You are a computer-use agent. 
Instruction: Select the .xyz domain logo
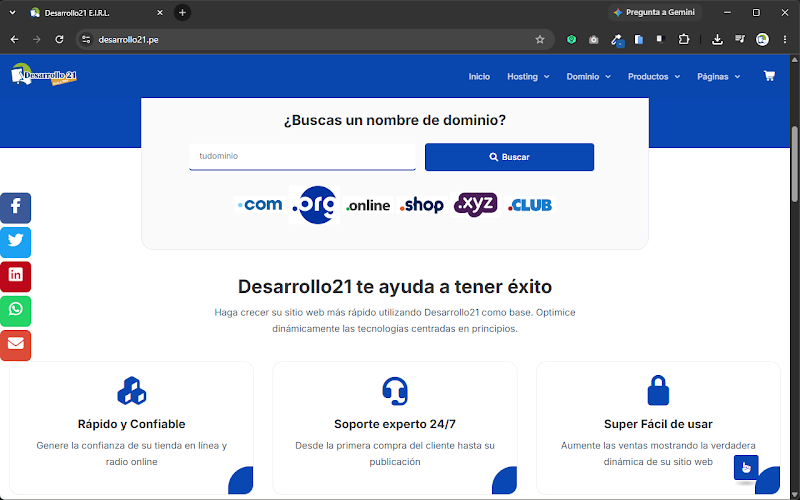coord(476,205)
